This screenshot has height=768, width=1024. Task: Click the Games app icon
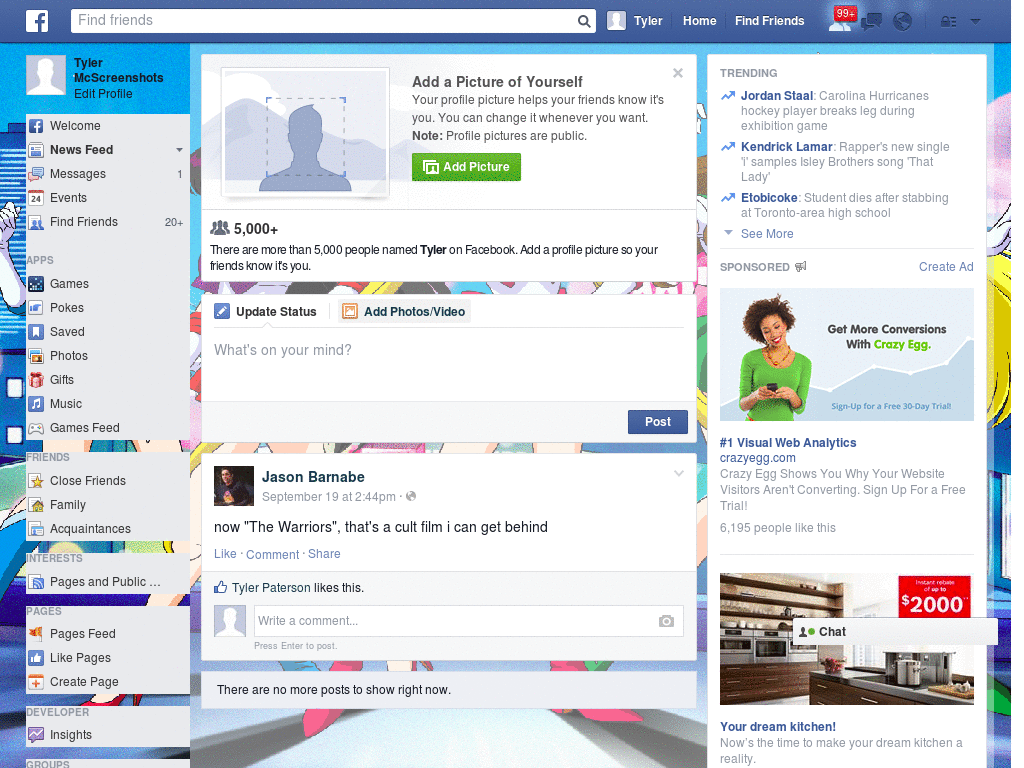(37, 284)
